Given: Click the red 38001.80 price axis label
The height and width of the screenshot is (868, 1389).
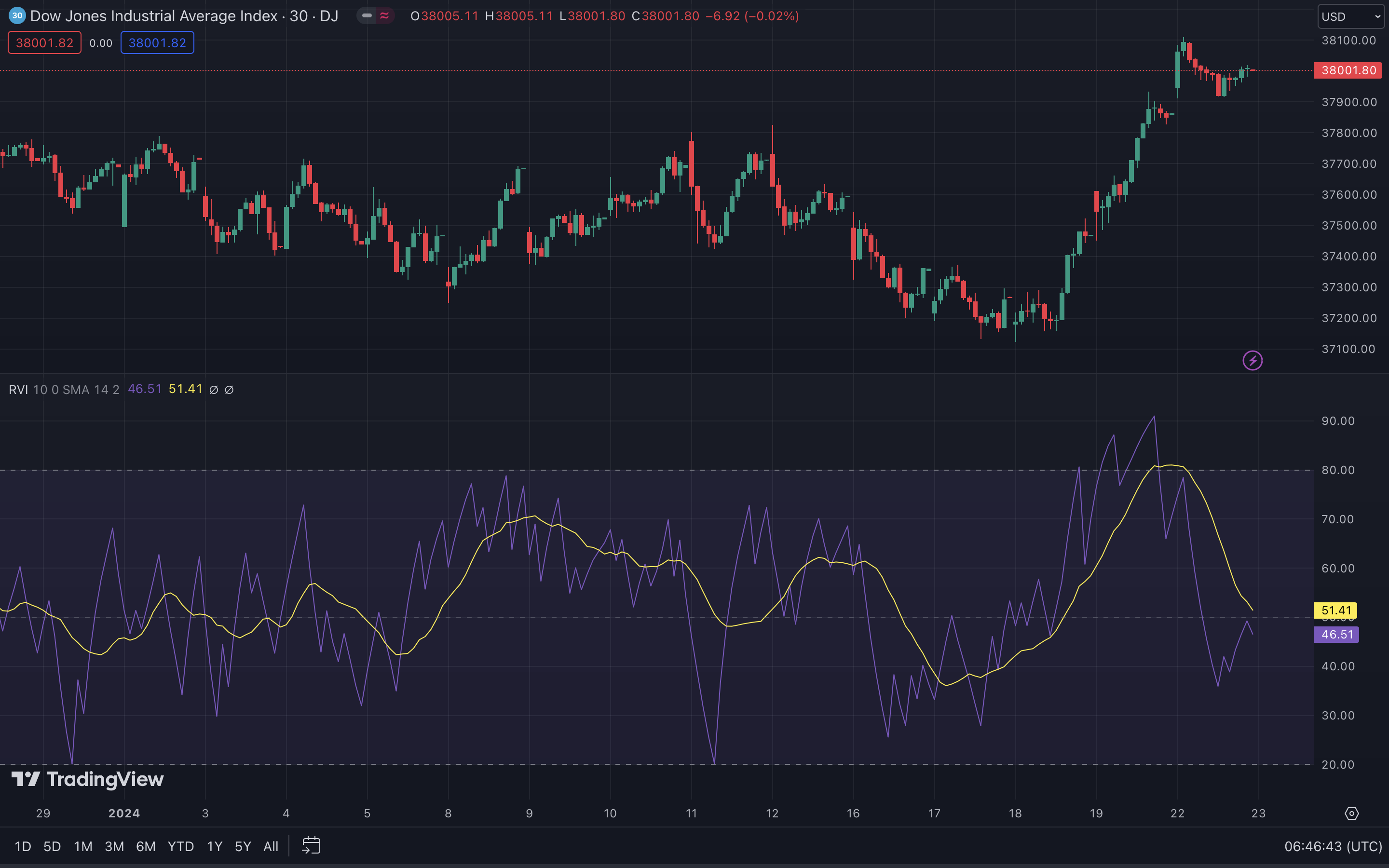Looking at the screenshot, I should [1348, 70].
